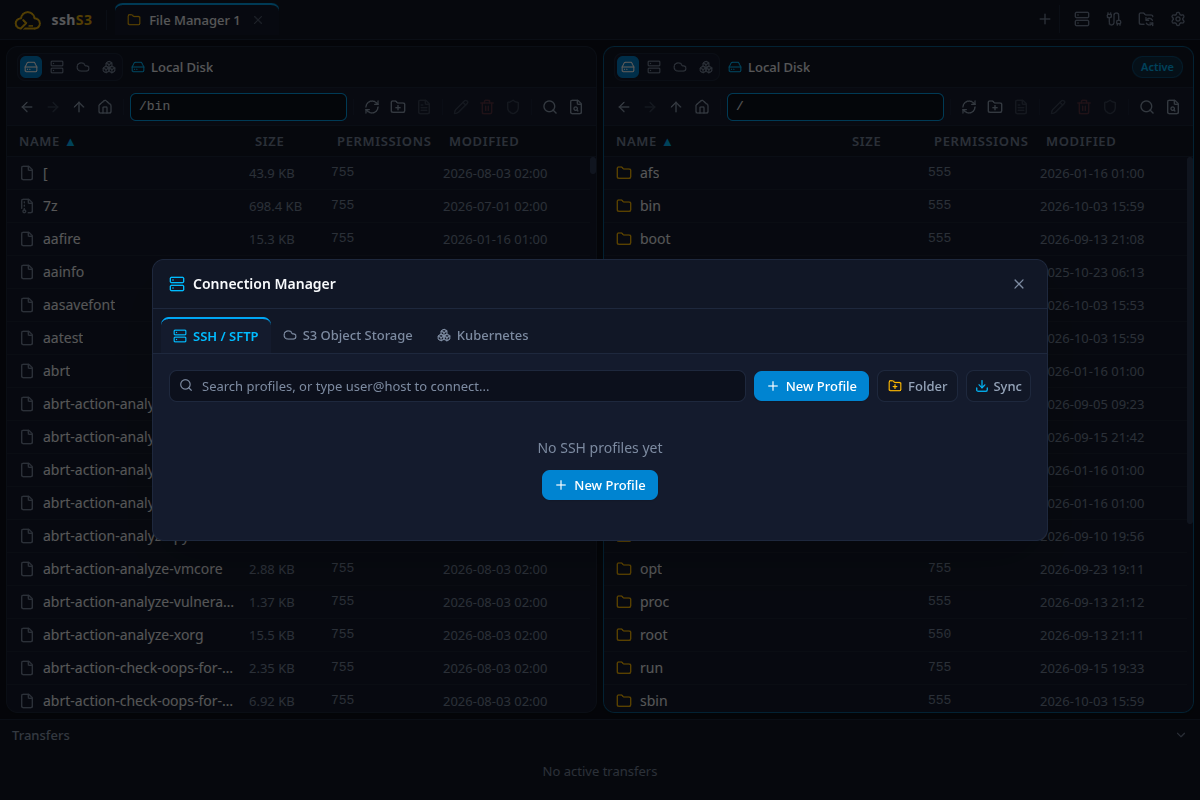Image resolution: width=1200 pixels, height=800 pixels.
Task: Click the rename pencil icon in /bin pane
Action: (x=461, y=107)
